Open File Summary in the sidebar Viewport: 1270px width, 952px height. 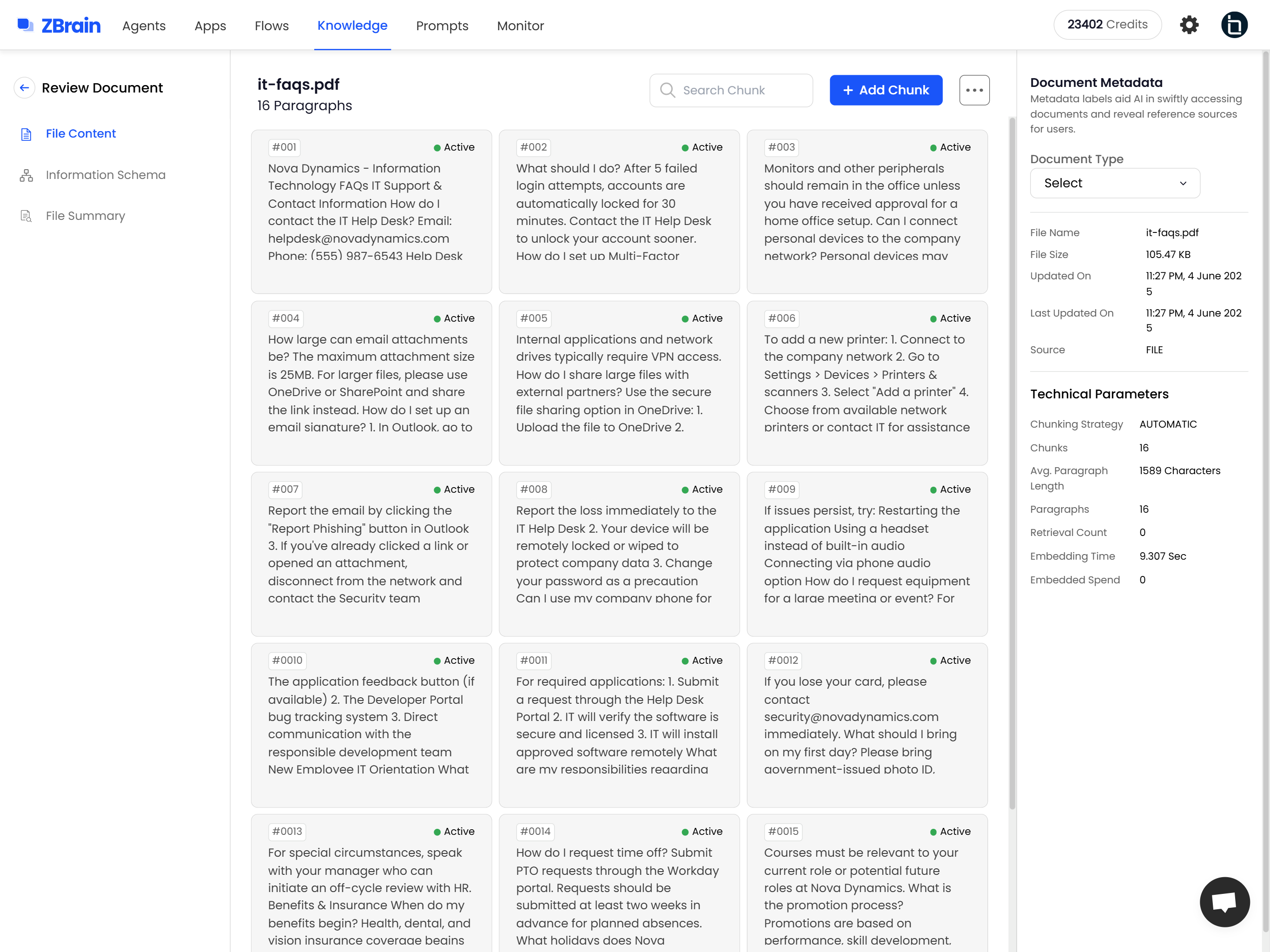click(86, 216)
